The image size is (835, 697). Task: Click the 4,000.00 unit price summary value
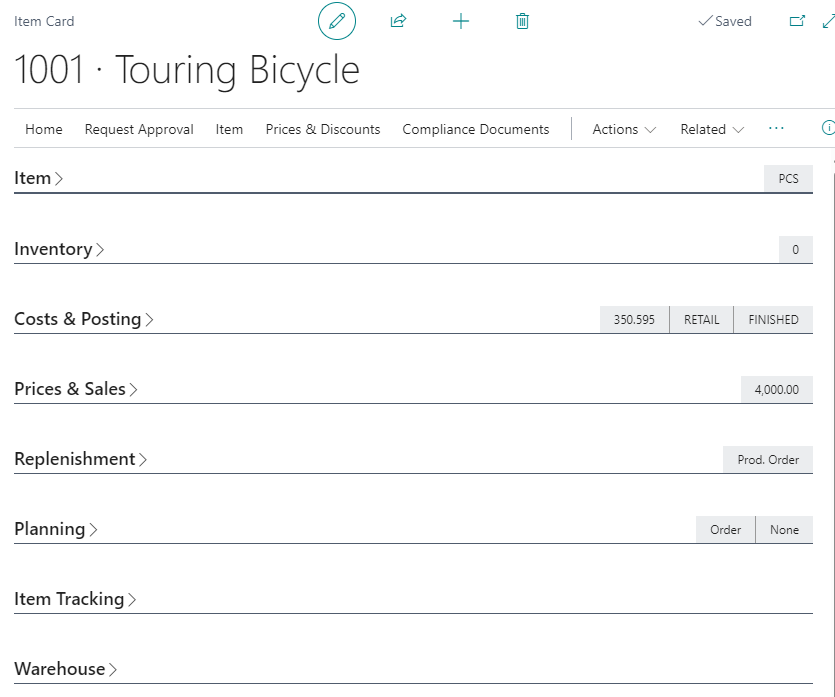(x=776, y=389)
